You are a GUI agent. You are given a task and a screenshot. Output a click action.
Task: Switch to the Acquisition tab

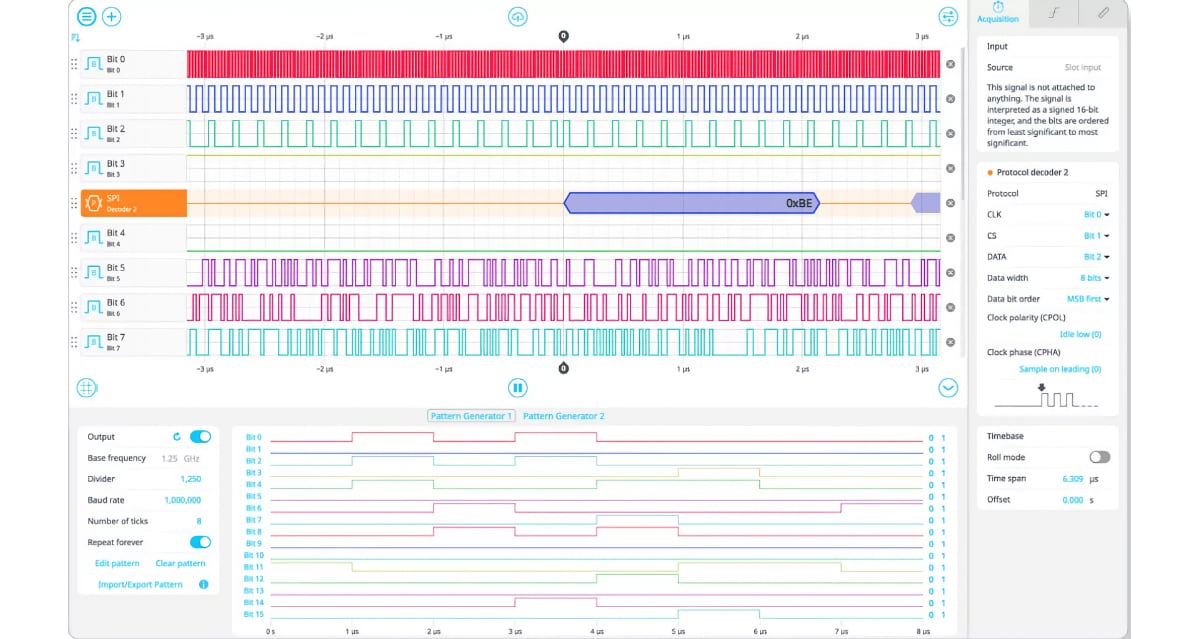click(998, 13)
